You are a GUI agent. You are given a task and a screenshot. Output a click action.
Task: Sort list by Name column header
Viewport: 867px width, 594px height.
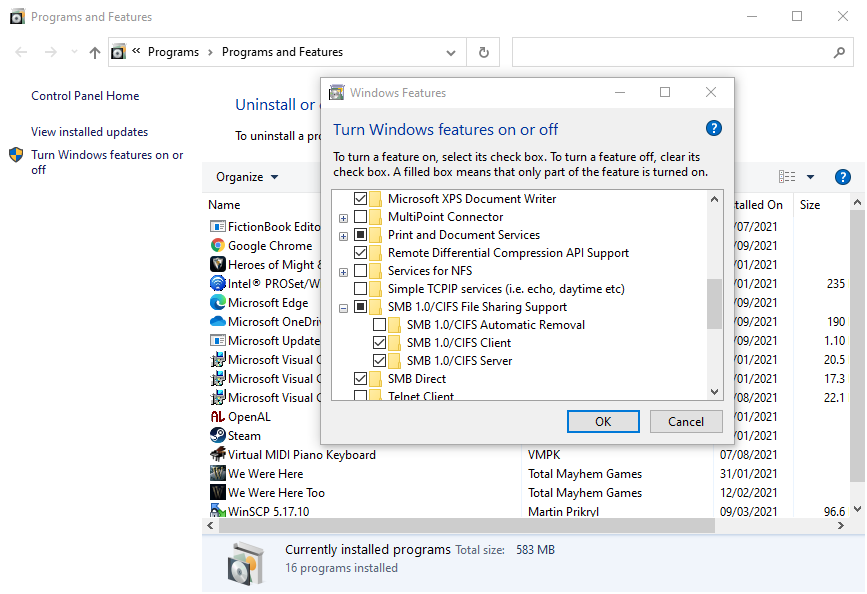(224, 205)
